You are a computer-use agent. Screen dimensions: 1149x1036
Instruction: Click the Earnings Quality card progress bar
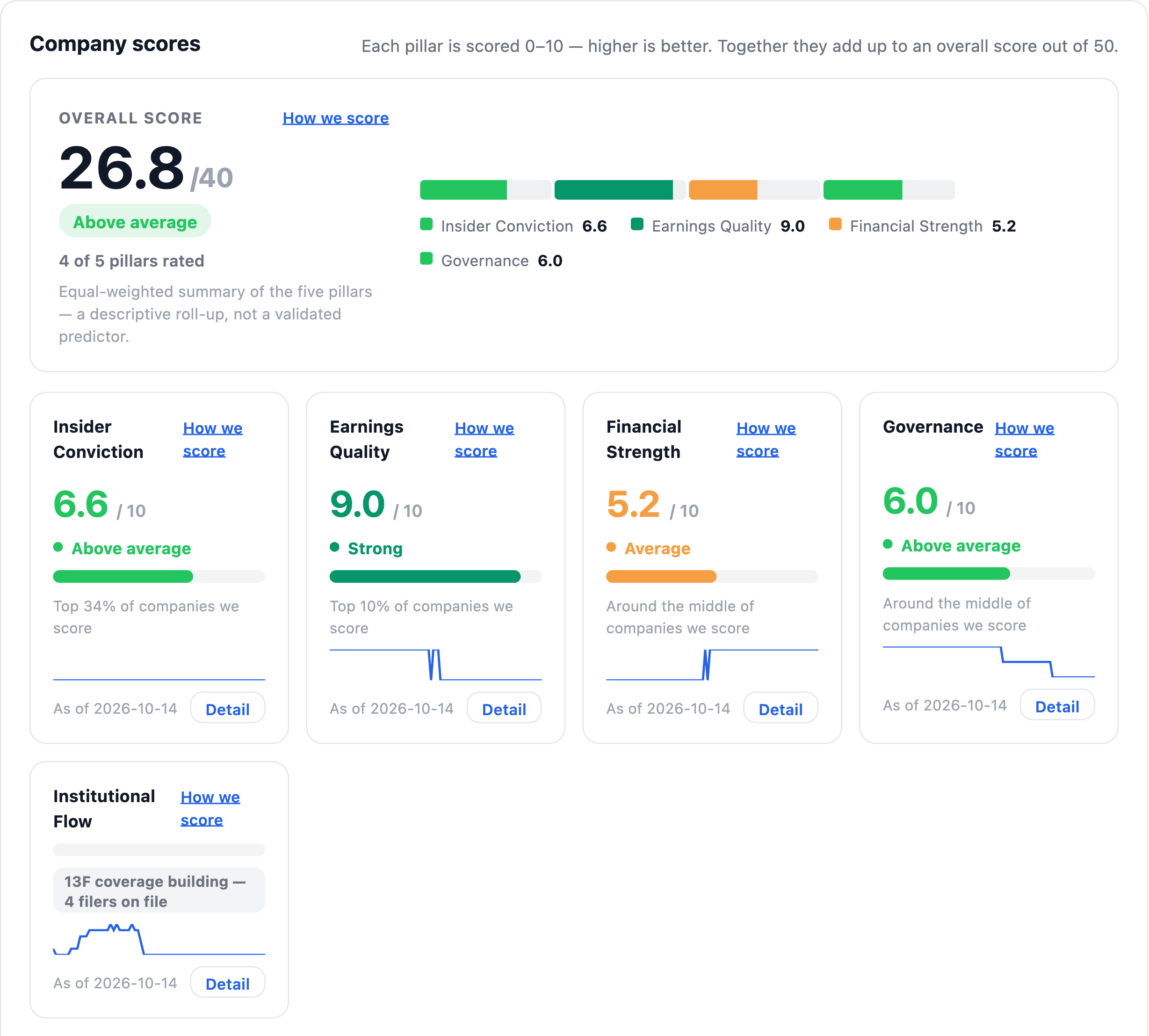coord(436,577)
